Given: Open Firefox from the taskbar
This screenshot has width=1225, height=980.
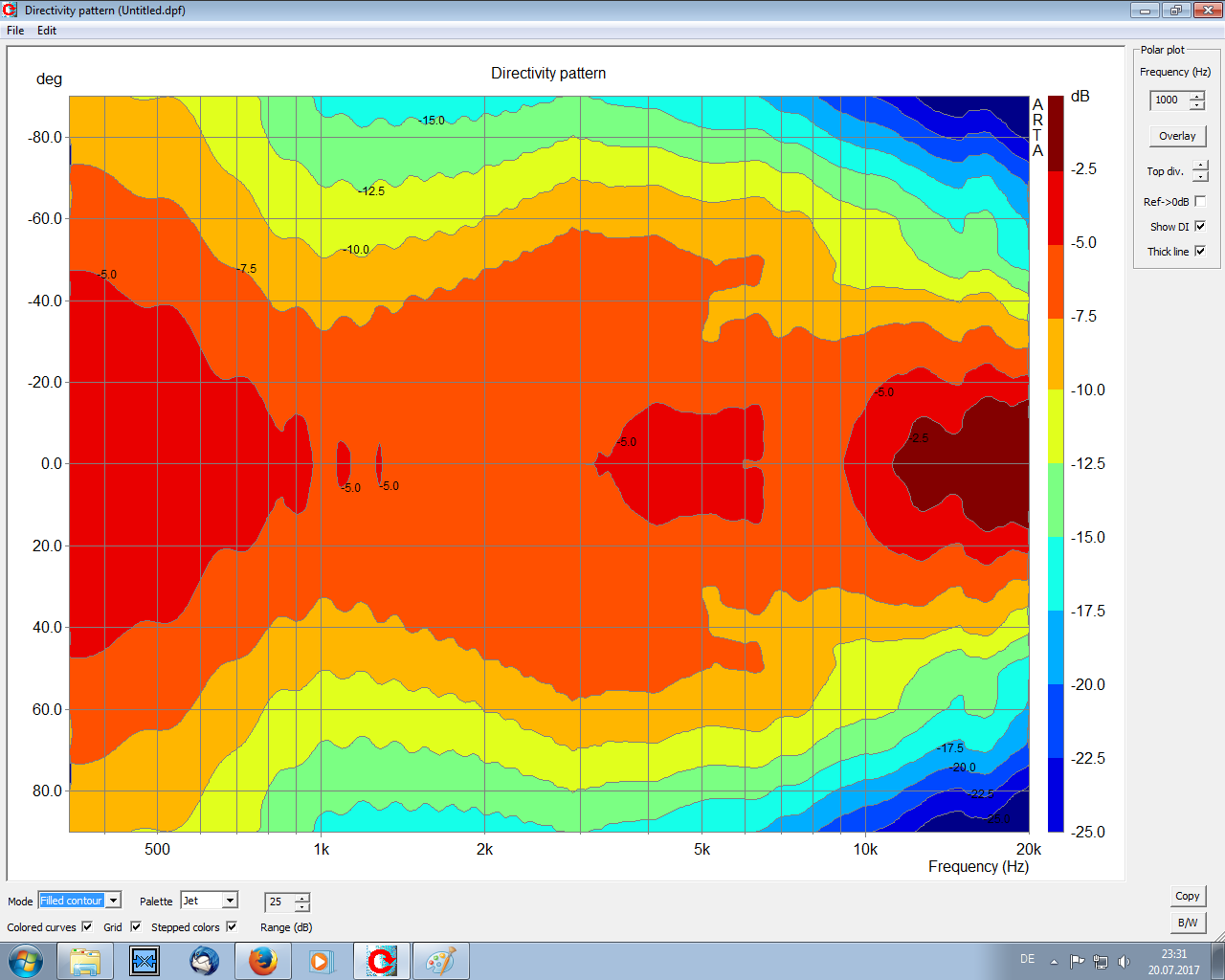Looking at the screenshot, I should (263, 960).
